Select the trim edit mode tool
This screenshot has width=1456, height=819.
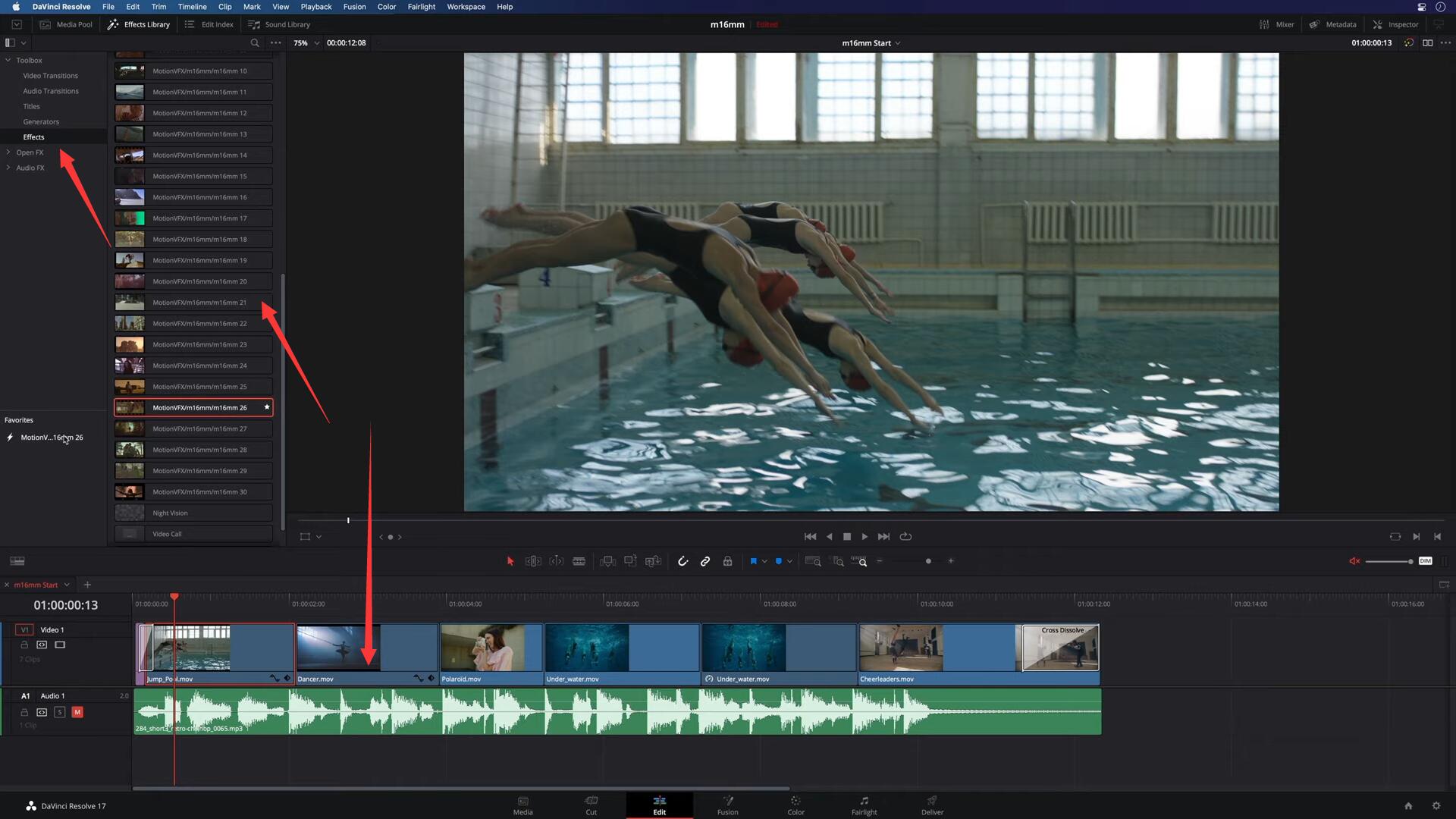tap(533, 561)
